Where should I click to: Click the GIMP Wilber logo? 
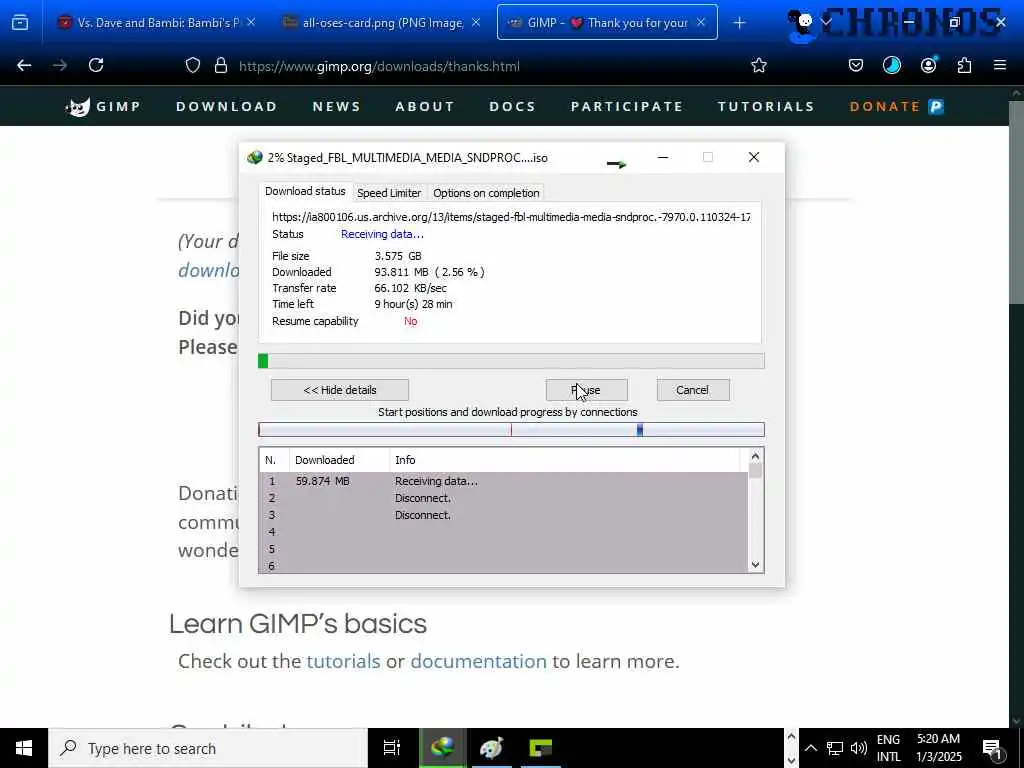click(x=78, y=106)
